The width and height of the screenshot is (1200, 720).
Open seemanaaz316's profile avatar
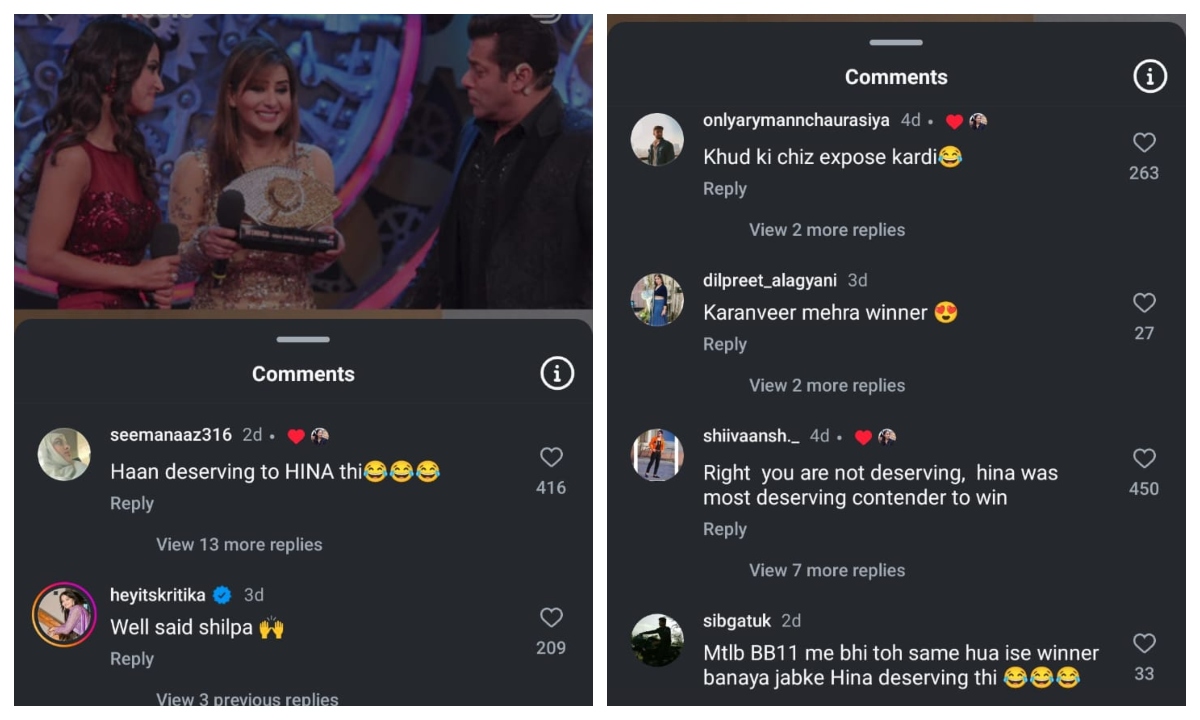coord(63,454)
